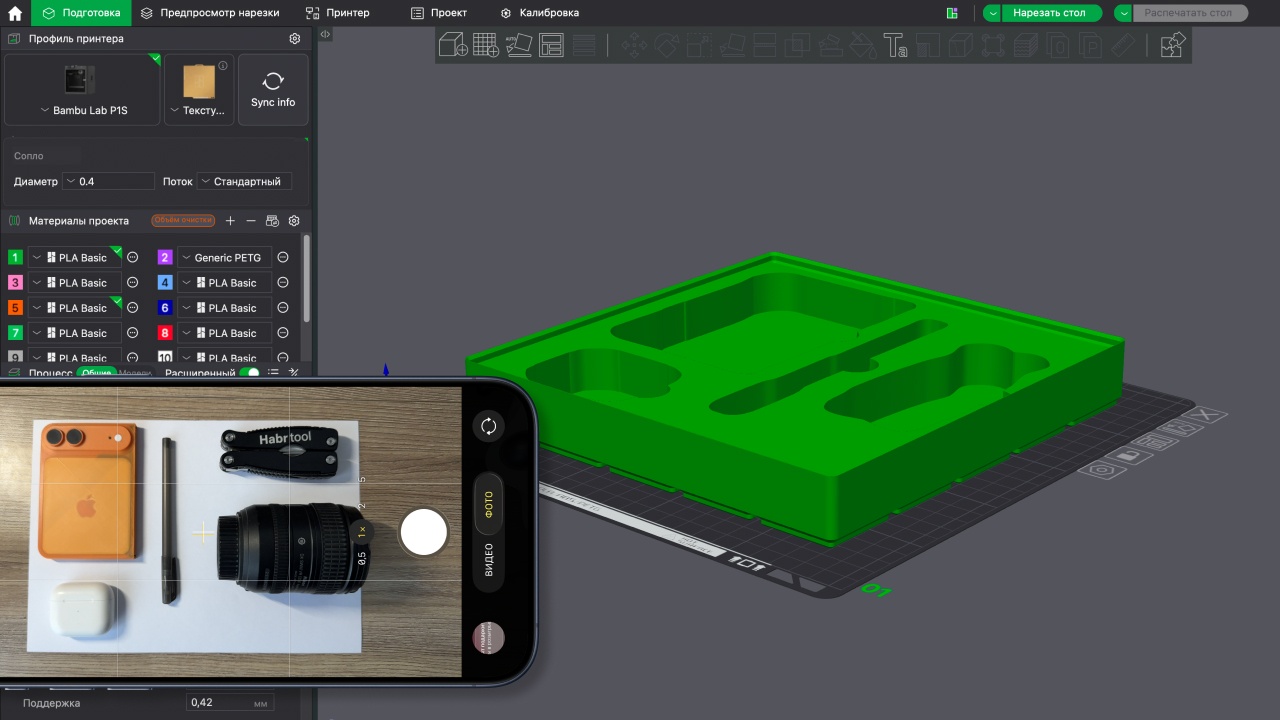Add a new plate with grid icon

pos(486,45)
